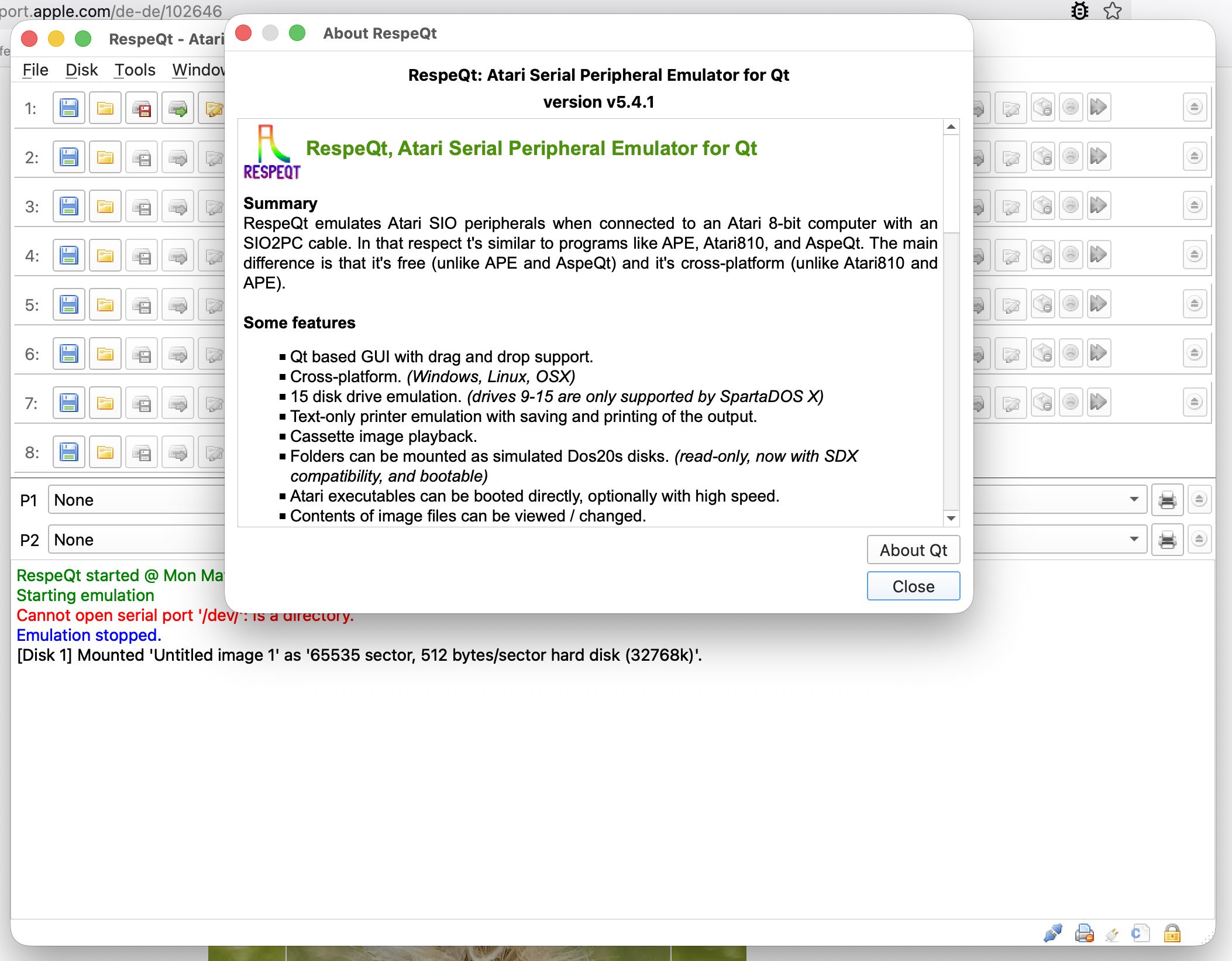Click the folder-with-pencil edit icon in drive 1 row

[x=212, y=108]
